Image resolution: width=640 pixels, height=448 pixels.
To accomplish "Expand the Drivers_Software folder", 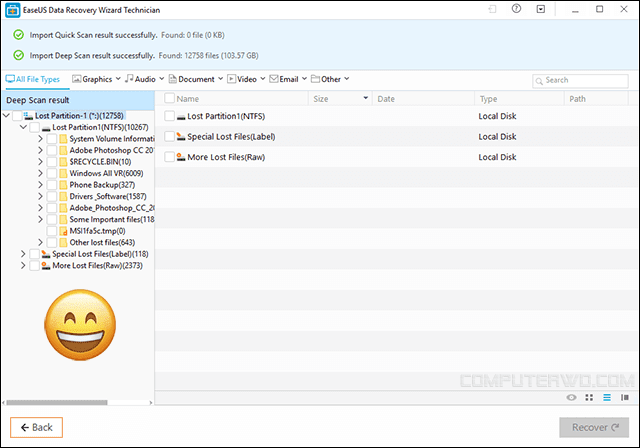I will pos(40,196).
